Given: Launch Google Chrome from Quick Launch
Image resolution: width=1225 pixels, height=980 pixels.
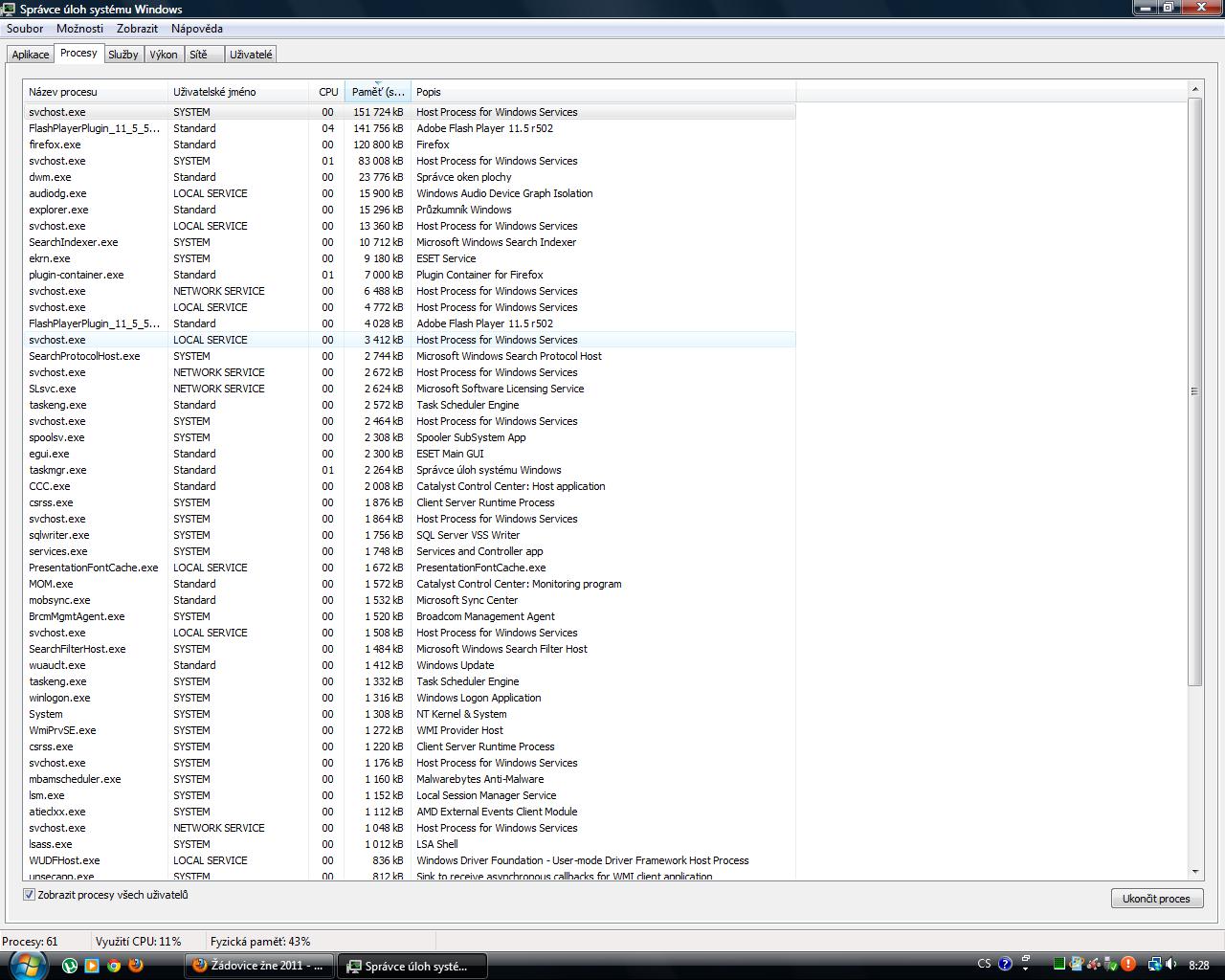Looking at the screenshot, I should 114,965.
